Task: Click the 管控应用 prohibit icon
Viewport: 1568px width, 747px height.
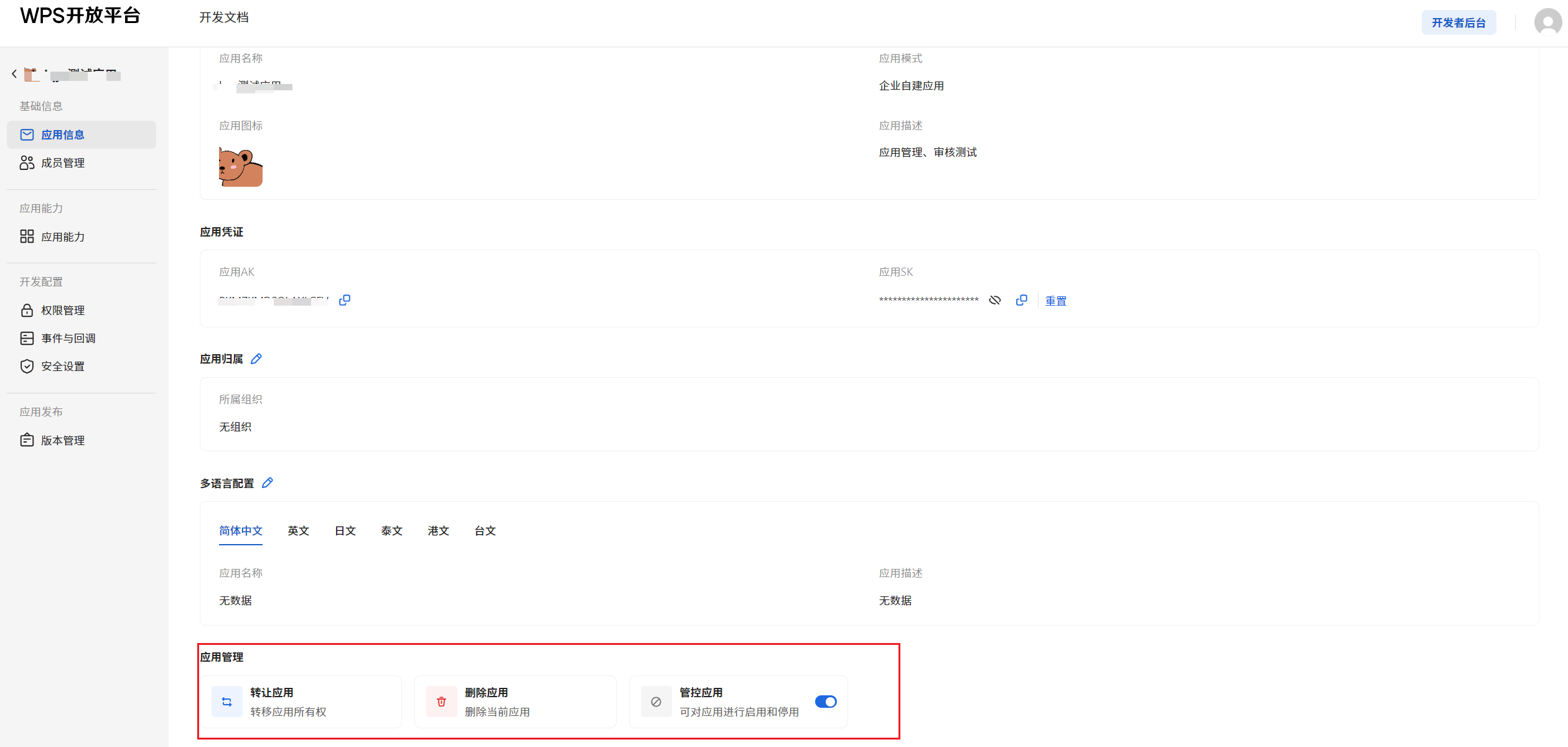Action: (656, 702)
